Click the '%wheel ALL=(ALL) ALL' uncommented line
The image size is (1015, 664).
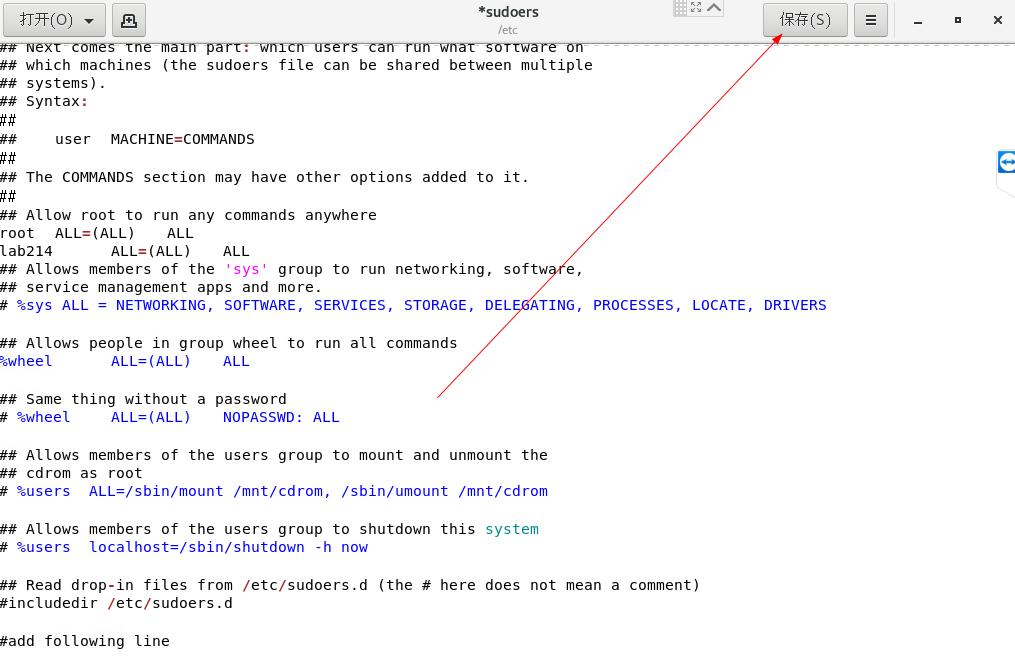point(124,361)
